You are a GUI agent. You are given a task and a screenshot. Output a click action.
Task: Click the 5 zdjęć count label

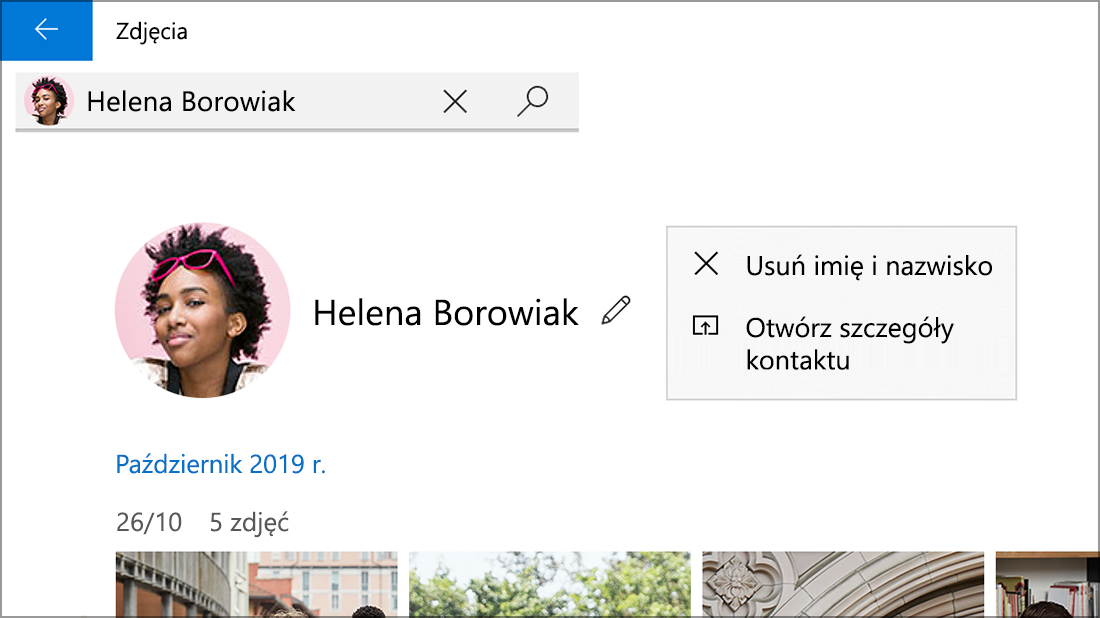point(249,523)
